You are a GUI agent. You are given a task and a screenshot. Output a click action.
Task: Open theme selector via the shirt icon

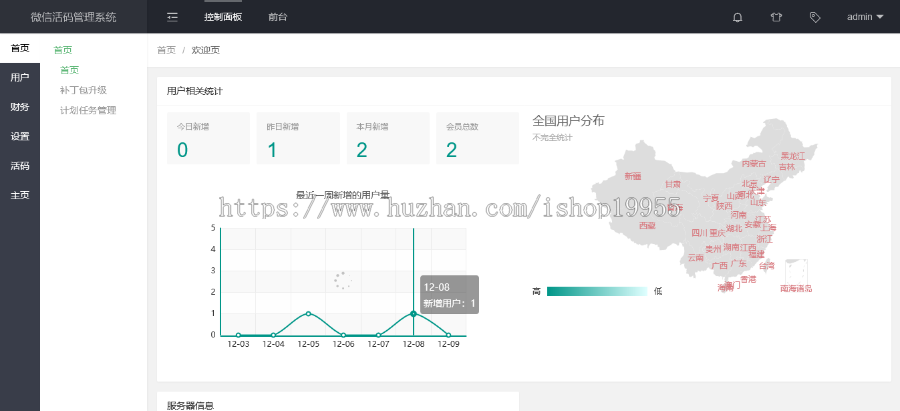click(x=776, y=17)
